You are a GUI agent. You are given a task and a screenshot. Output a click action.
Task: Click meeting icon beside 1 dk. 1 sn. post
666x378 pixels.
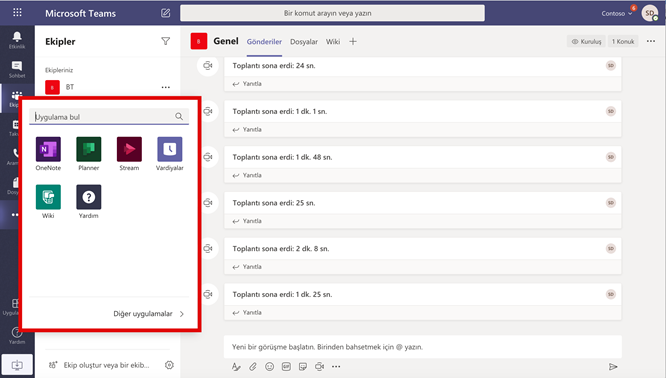click(x=208, y=111)
